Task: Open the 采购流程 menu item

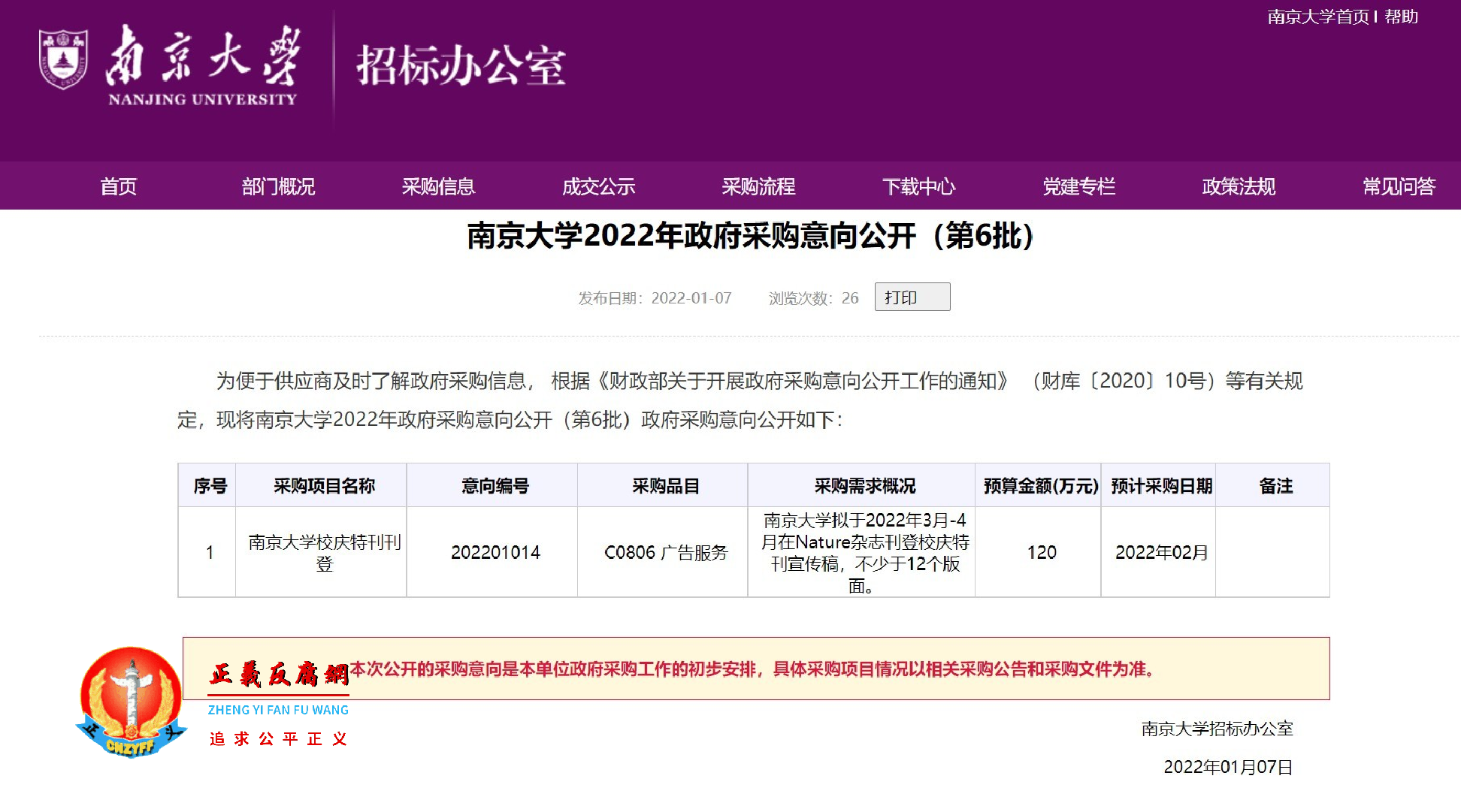Action: [x=758, y=186]
